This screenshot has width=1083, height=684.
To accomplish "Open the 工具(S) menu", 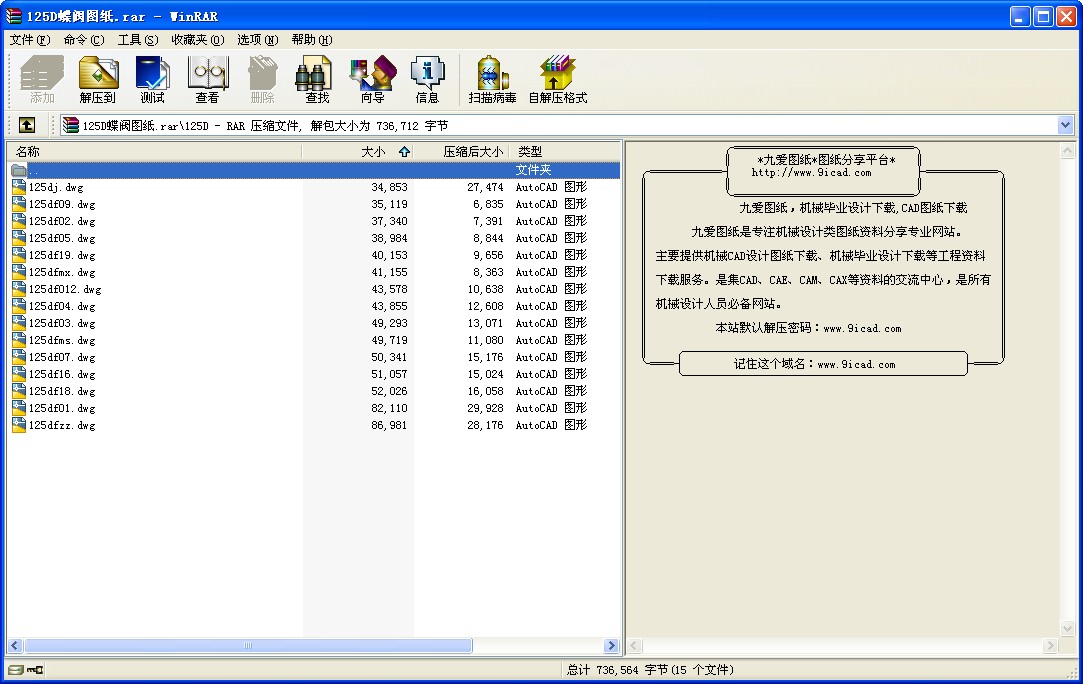I will coord(138,40).
